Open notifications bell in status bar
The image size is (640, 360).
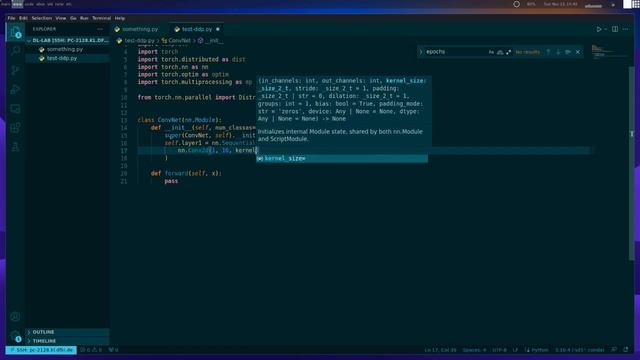pyautogui.click(x=626, y=350)
